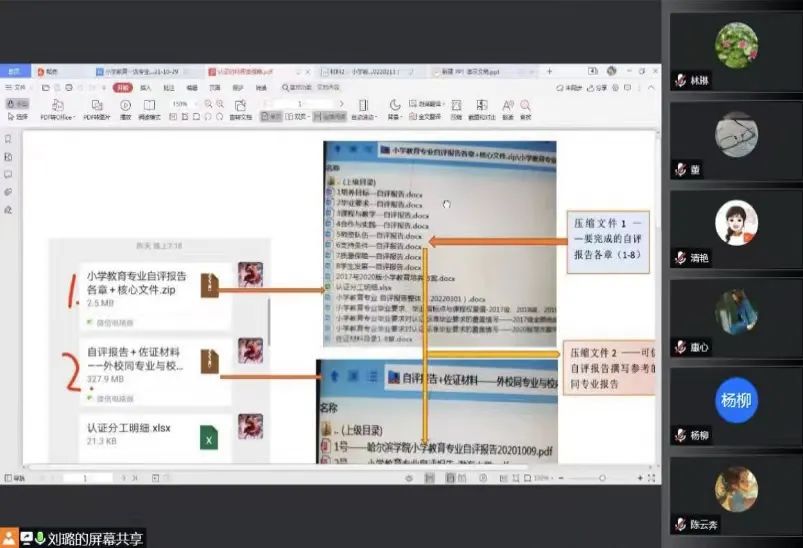Click the PDF转Office conversion icon
This screenshot has width=803, height=548.
(x=58, y=106)
